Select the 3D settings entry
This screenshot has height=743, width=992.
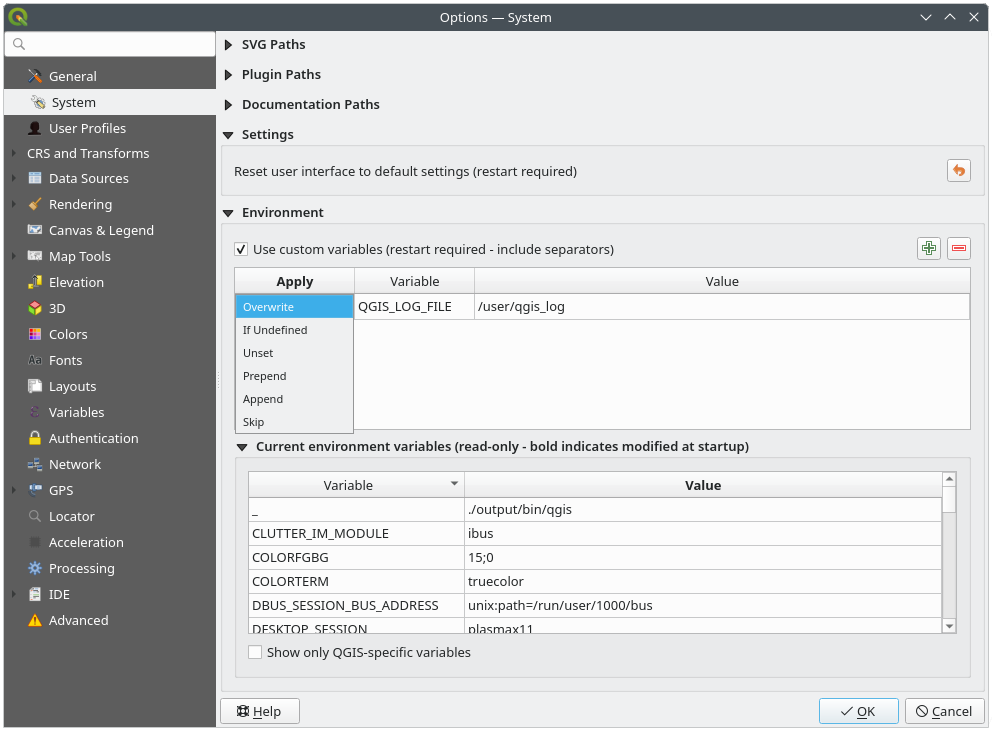click(57, 308)
